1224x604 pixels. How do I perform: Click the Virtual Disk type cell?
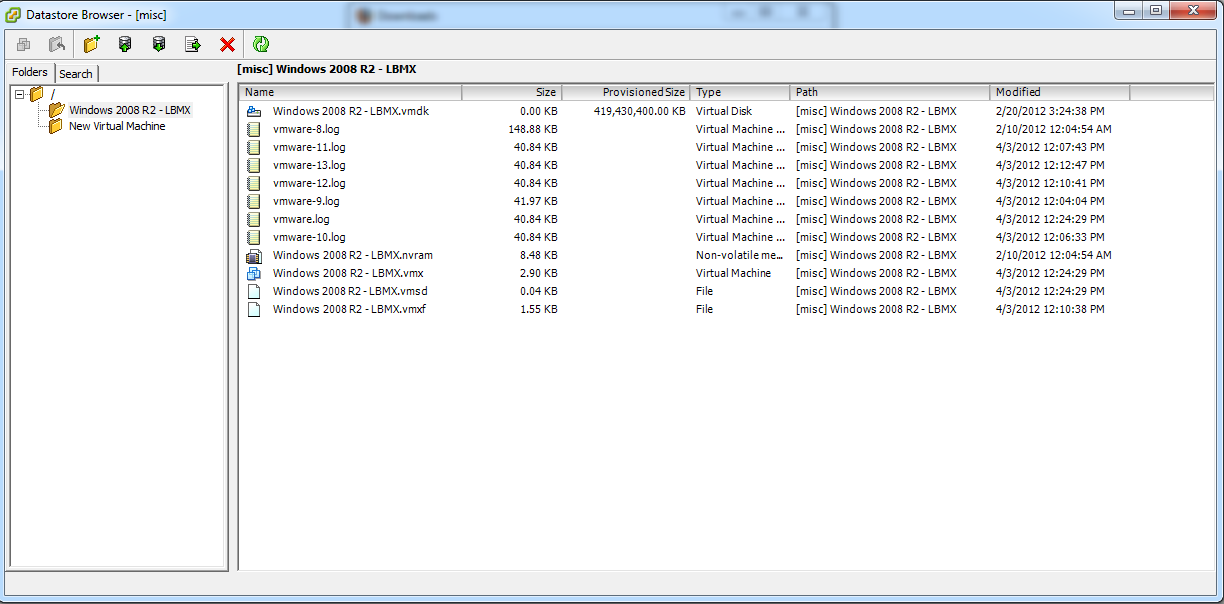(x=724, y=111)
